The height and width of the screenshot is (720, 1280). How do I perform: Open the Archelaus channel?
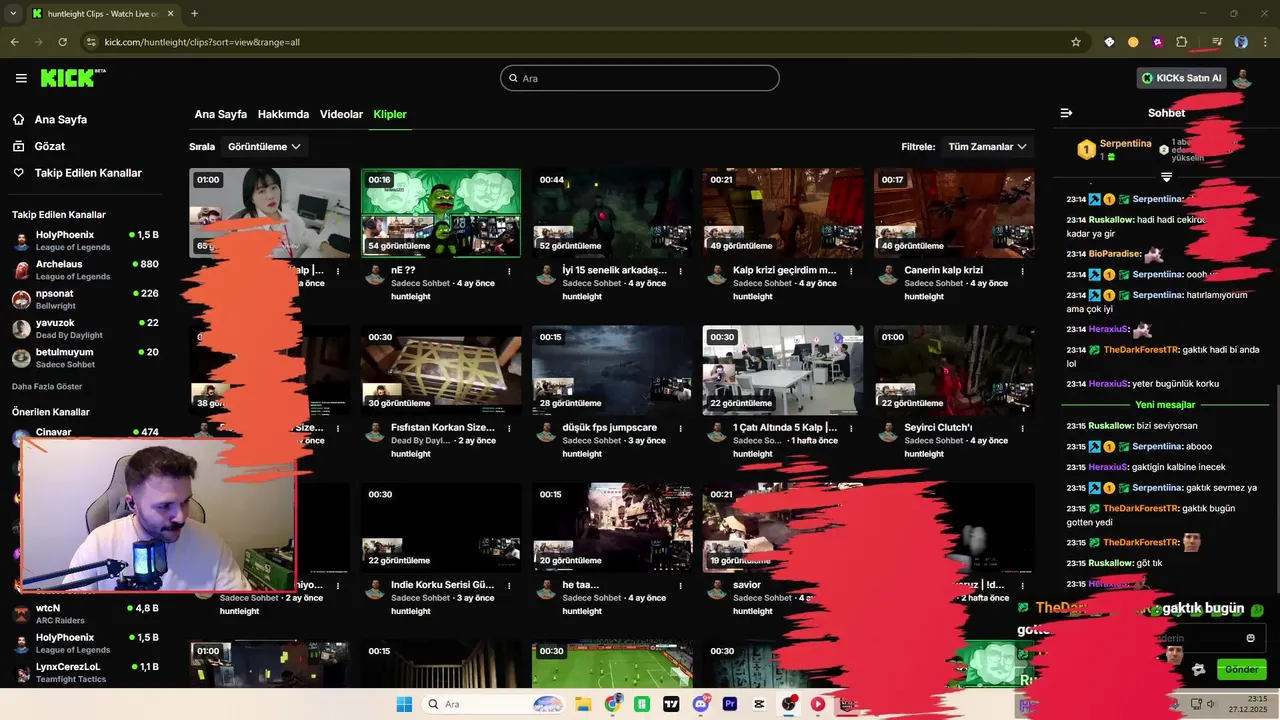pos(85,270)
